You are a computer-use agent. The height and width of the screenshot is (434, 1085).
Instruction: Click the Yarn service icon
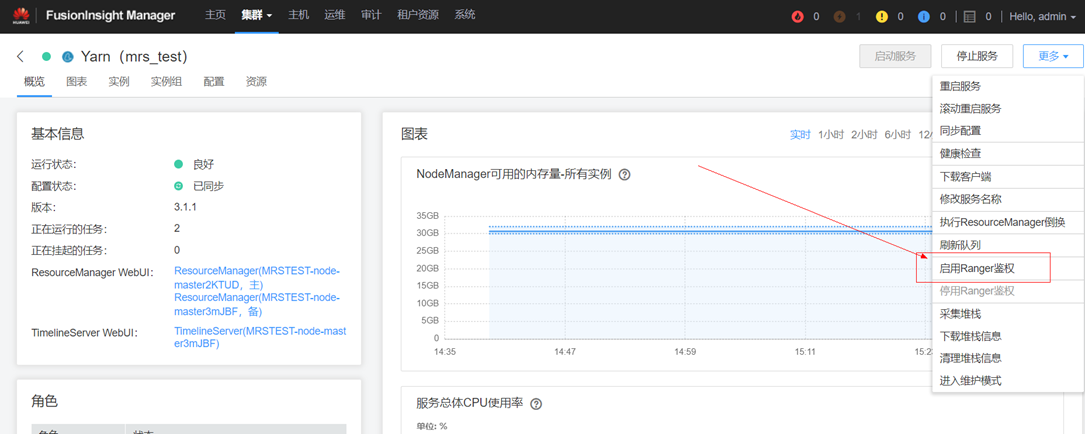(68, 57)
